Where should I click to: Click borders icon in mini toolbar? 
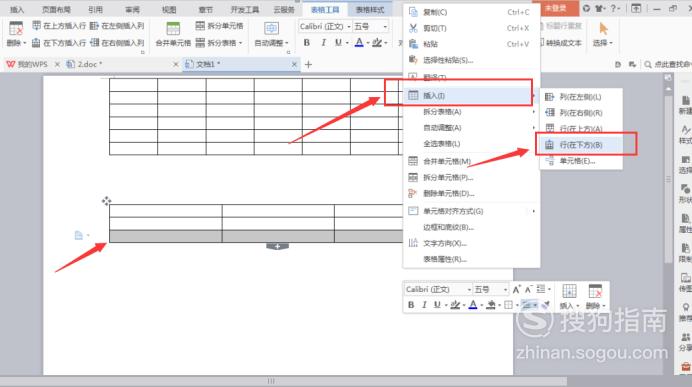point(508,305)
